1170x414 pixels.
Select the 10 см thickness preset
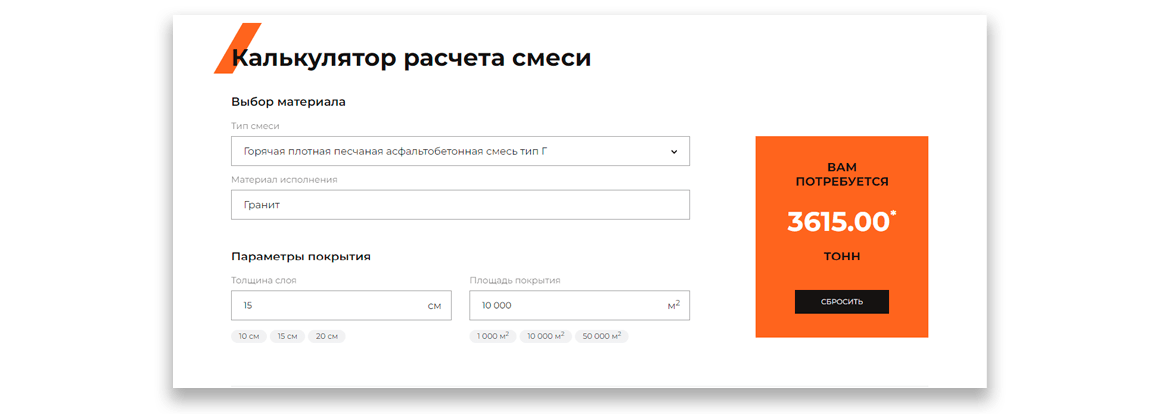coord(248,336)
